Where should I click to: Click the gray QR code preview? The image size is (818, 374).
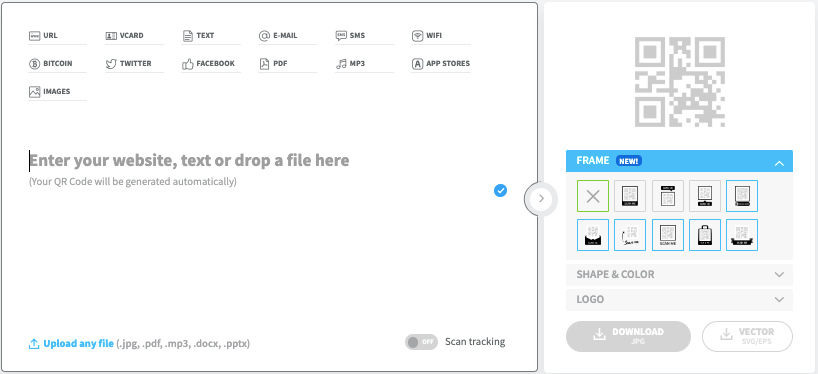[x=680, y=82]
